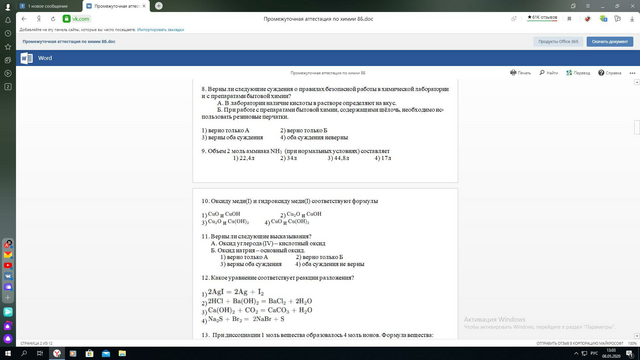Click the Перевод translate icon
Image resolution: width=640 pixels, height=360 pixels.
click(x=569, y=73)
